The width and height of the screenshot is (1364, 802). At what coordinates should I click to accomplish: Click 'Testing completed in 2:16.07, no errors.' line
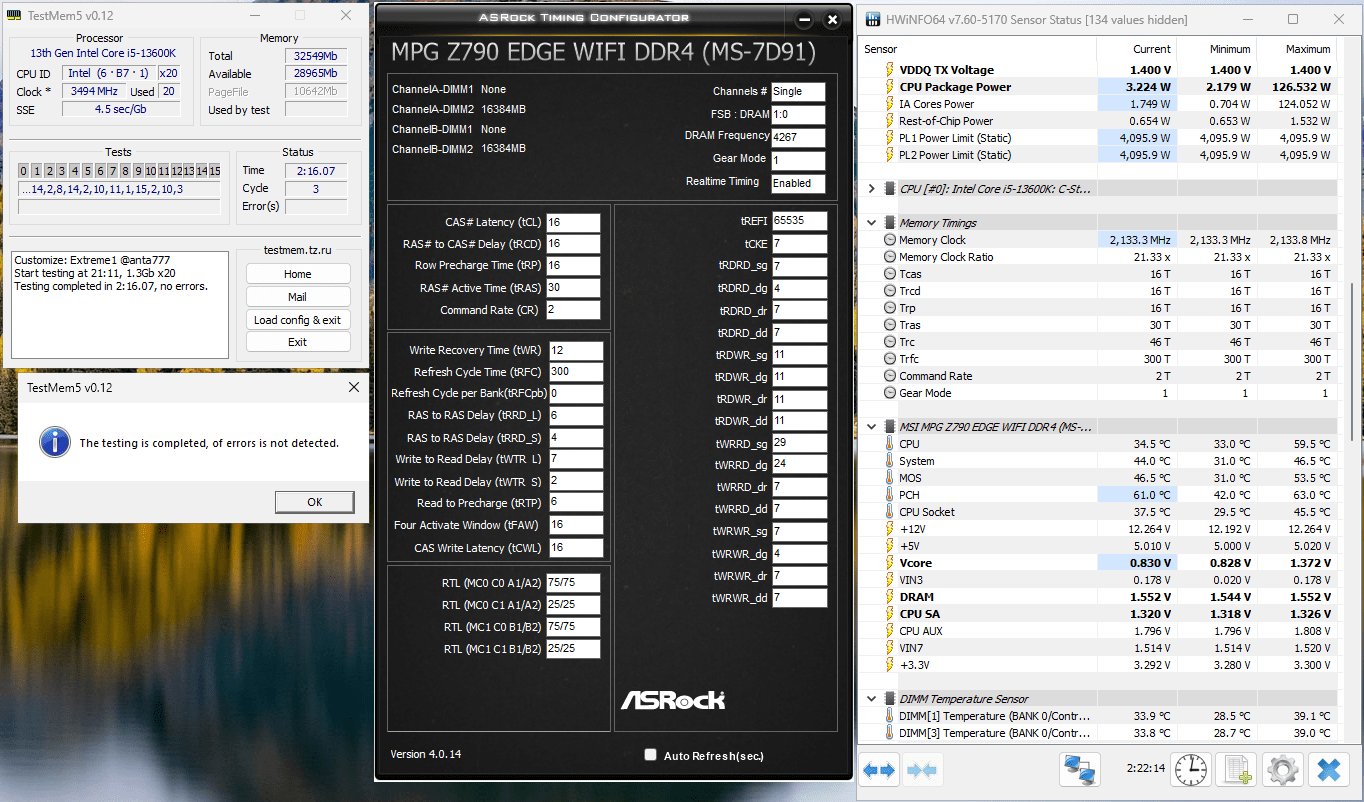click(x=110, y=286)
